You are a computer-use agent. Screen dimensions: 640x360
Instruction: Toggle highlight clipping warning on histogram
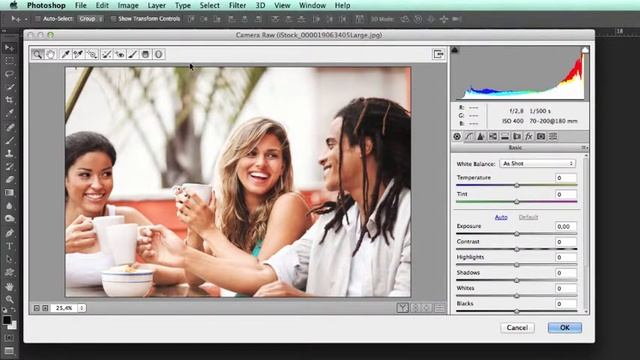point(585,50)
